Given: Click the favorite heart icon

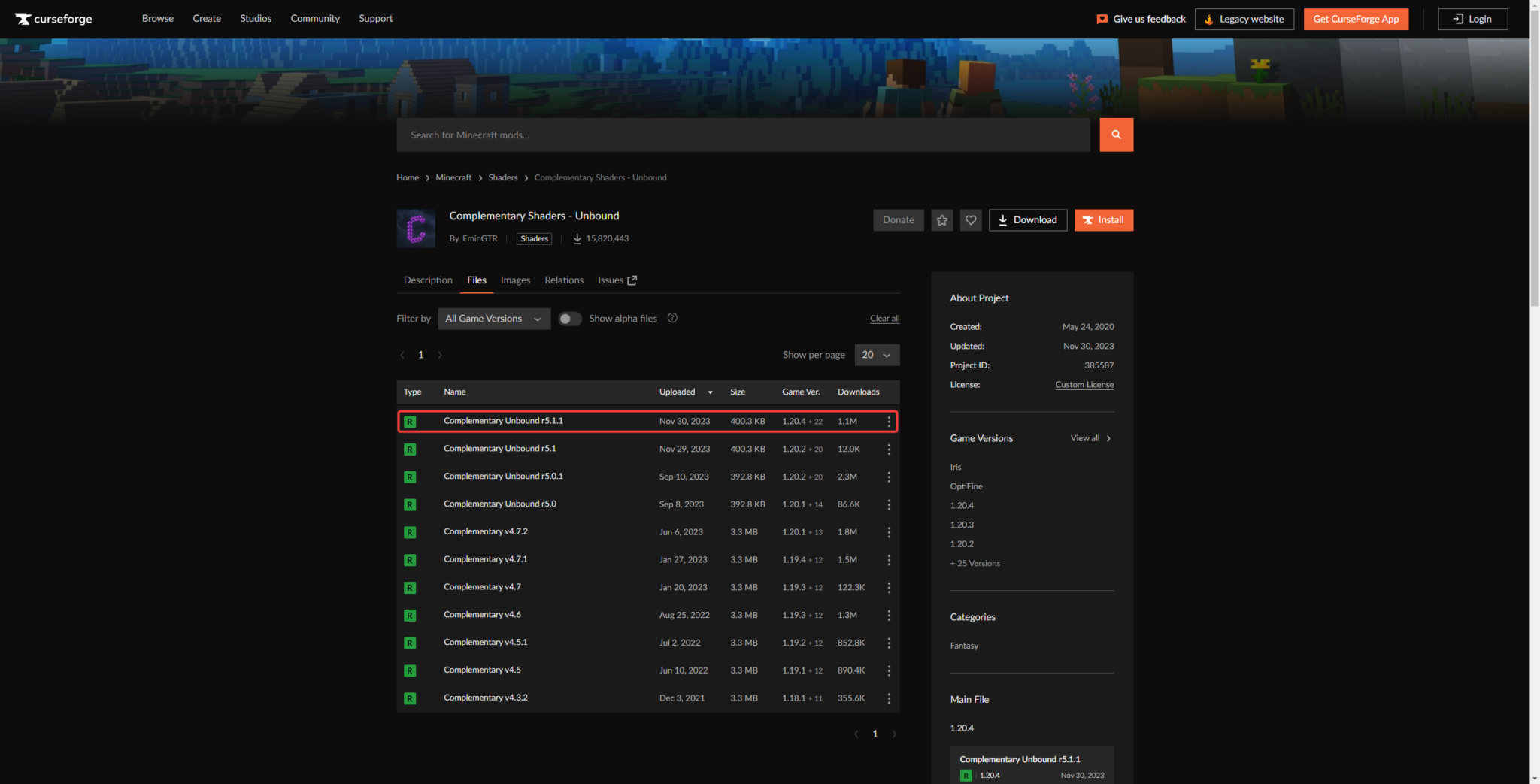Looking at the screenshot, I should 971,219.
